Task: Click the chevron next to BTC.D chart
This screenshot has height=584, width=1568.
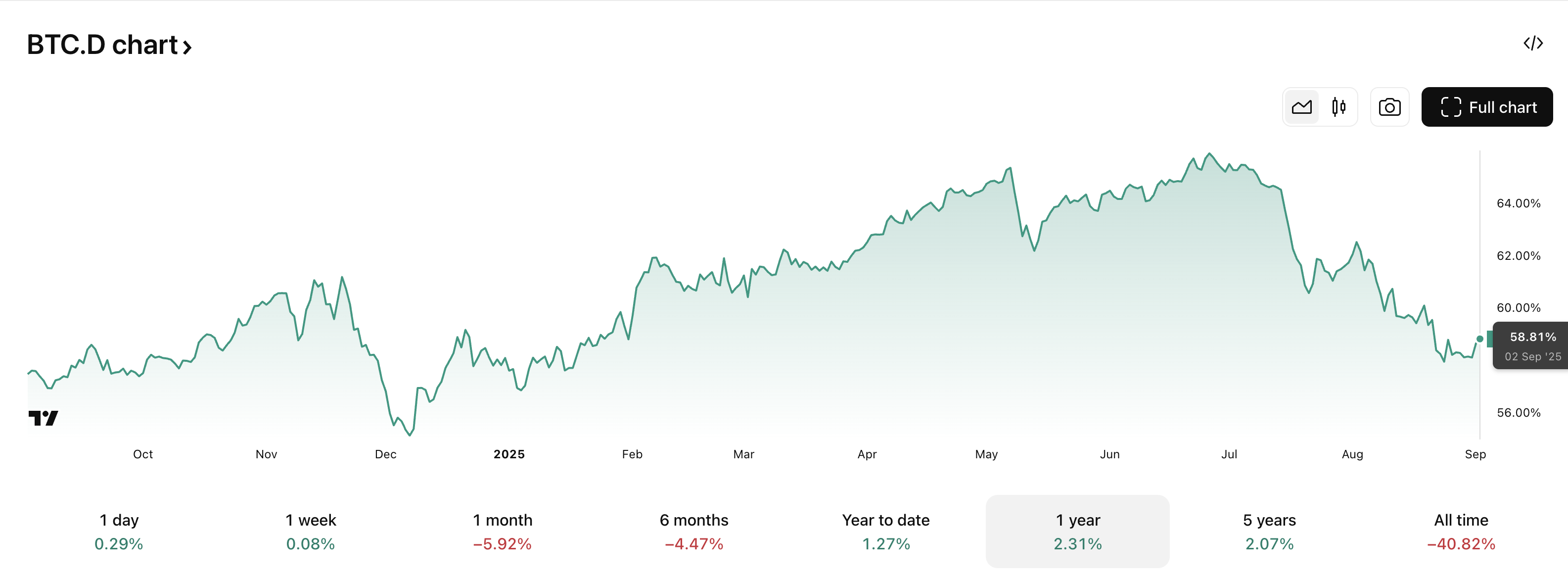Action: 187,47
